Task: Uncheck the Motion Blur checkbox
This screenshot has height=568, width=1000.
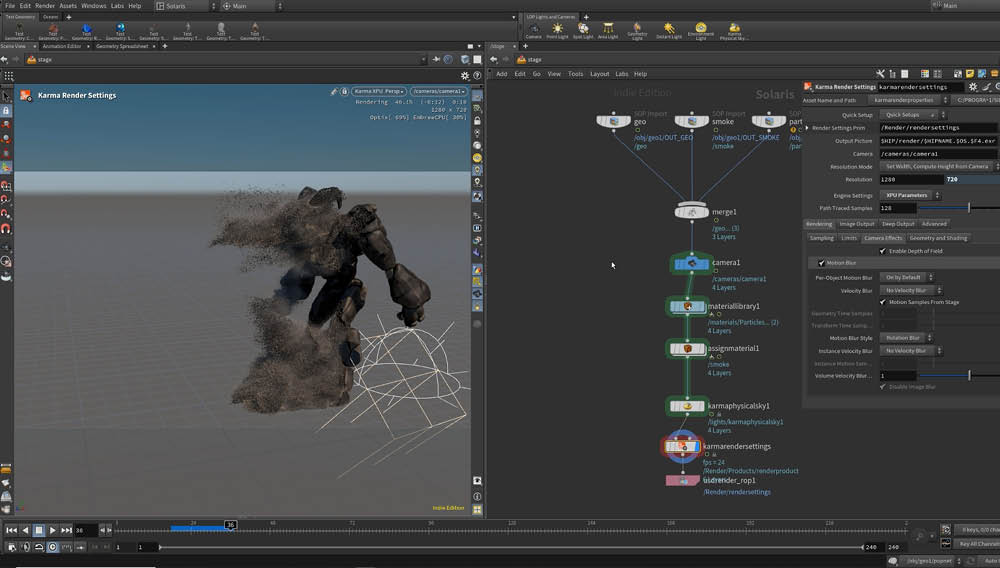Action: pos(822,263)
